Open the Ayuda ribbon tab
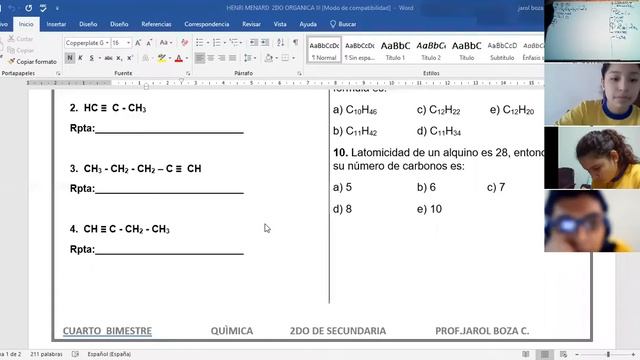Screen dimensions: 640x360 click(308, 24)
